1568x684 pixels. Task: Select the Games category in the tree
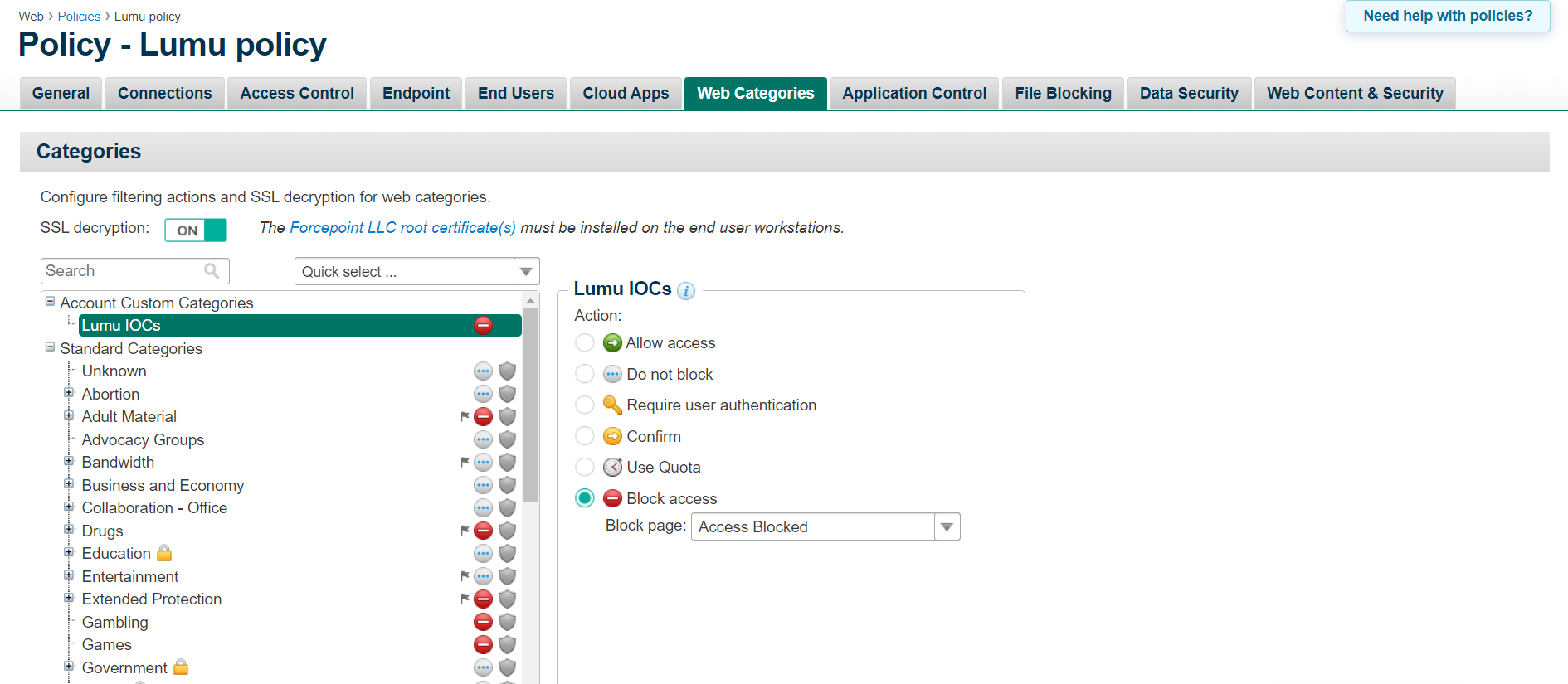pos(106,645)
